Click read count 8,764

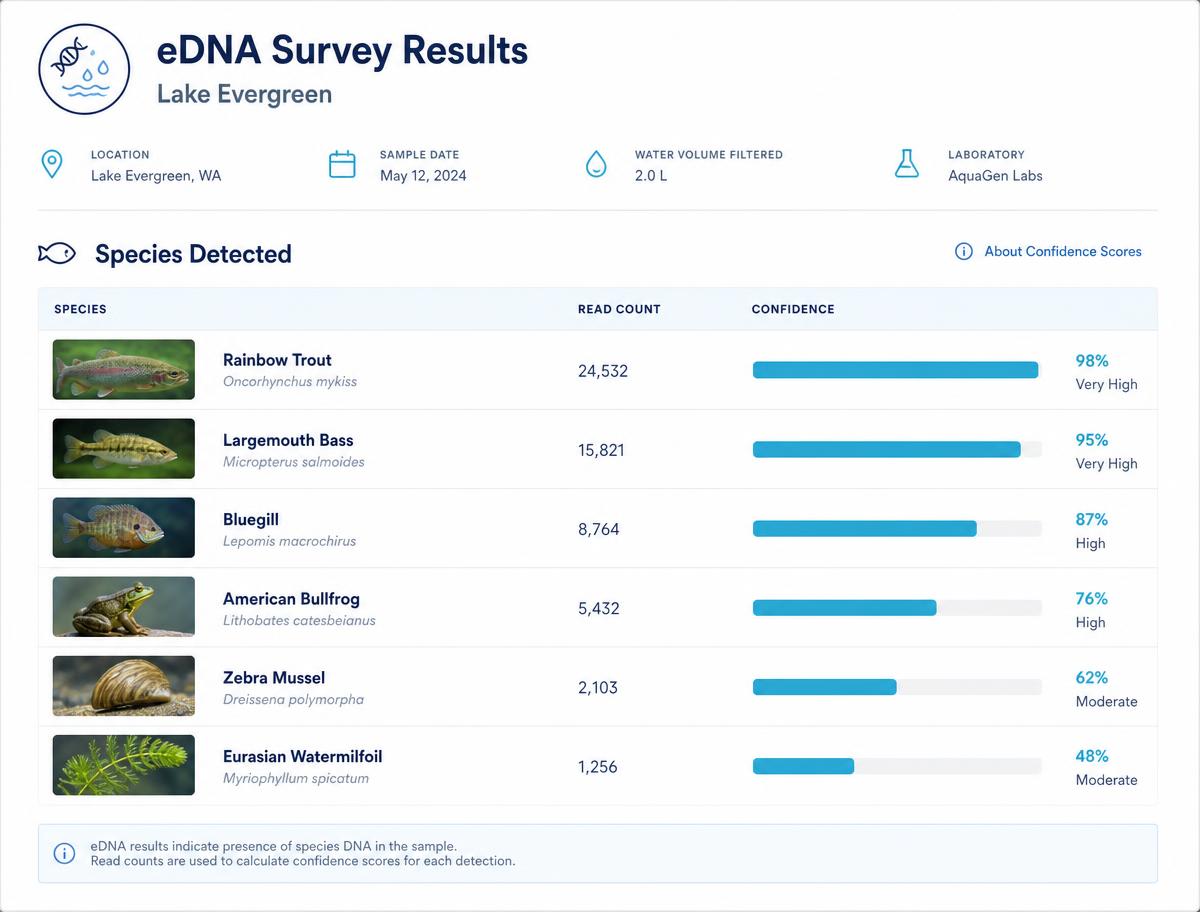pyautogui.click(x=599, y=529)
